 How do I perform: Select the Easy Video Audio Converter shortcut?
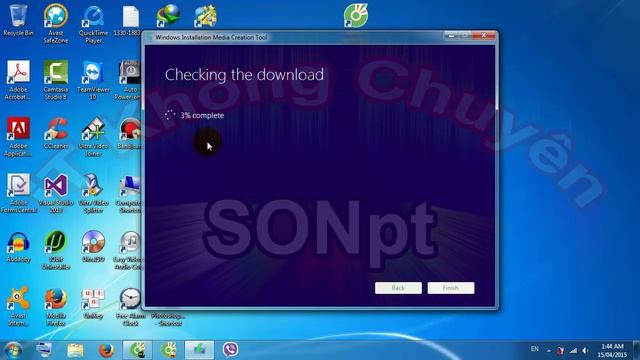coord(129,250)
